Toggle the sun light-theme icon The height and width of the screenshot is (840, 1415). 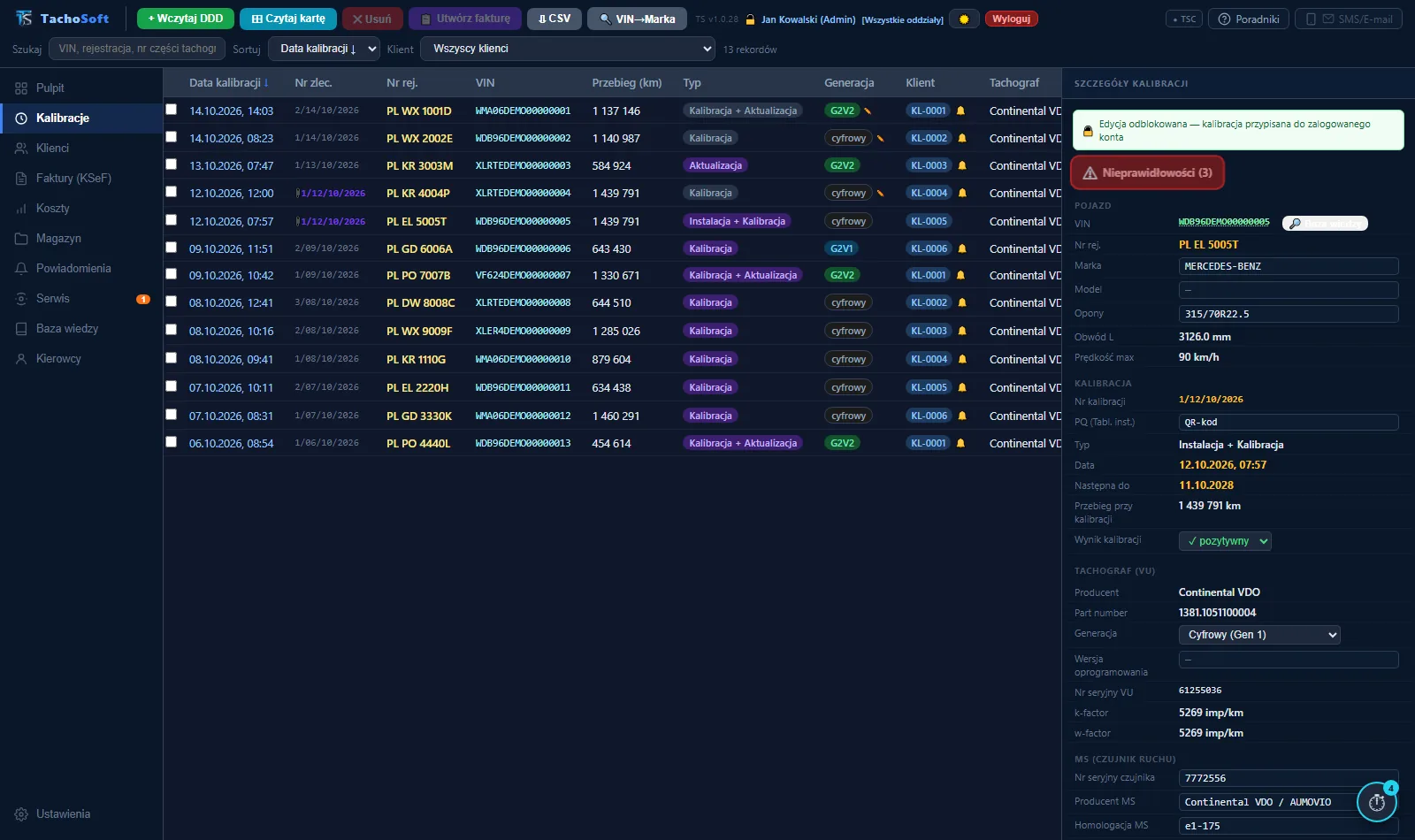[964, 19]
